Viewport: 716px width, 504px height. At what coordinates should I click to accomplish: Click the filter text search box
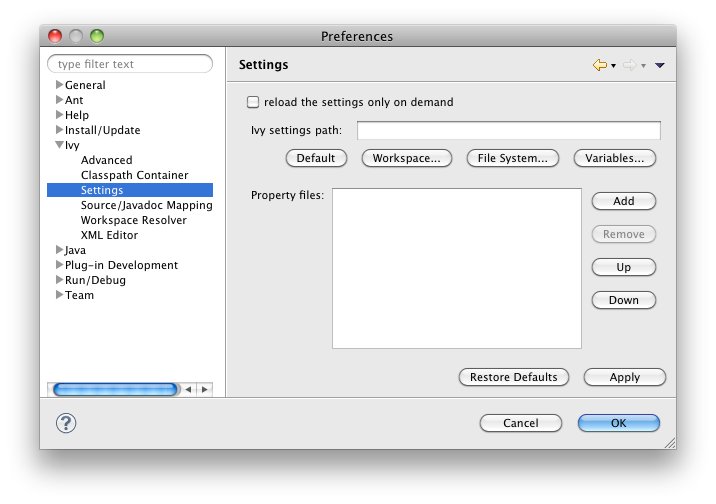130,64
